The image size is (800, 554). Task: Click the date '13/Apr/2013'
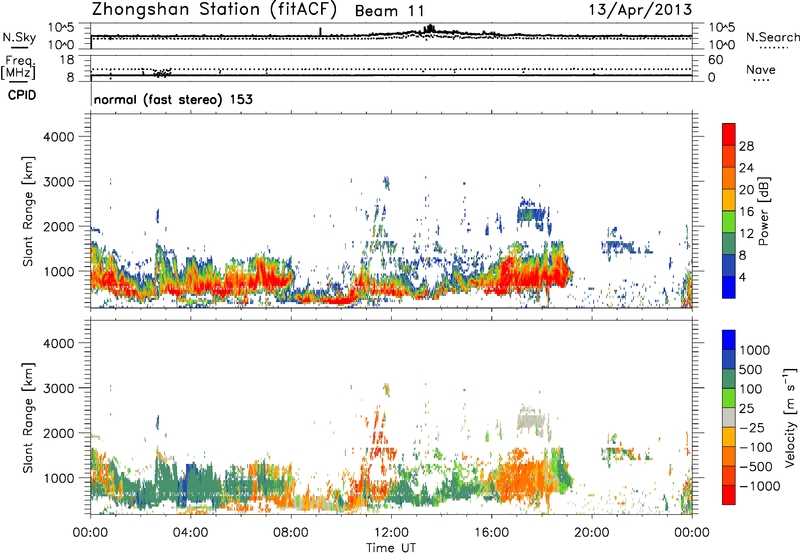640,10
